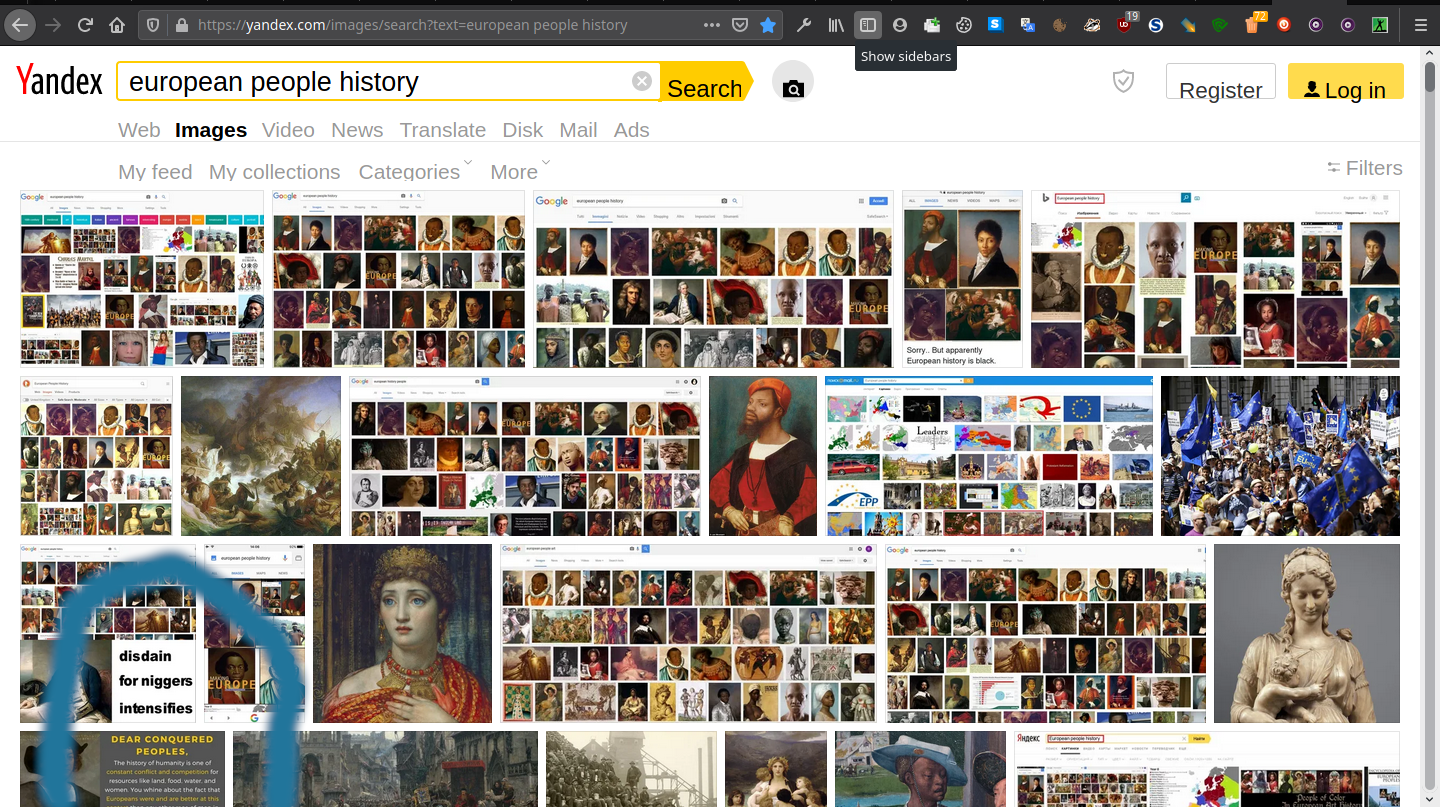Open the News tab
Image resolution: width=1440 pixels, height=807 pixels.
click(357, 130)
